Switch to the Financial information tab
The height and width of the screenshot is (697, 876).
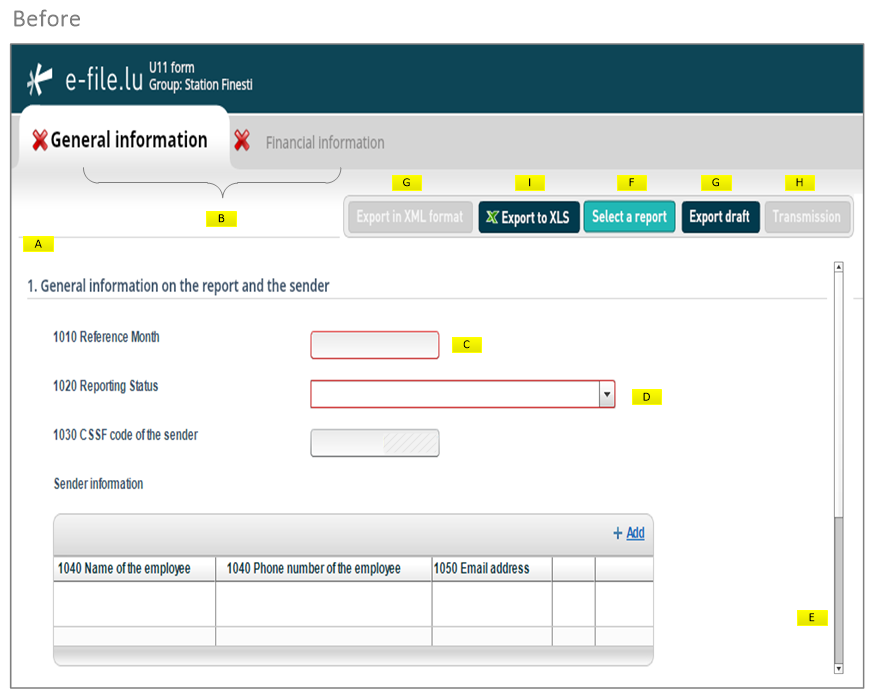325,143
